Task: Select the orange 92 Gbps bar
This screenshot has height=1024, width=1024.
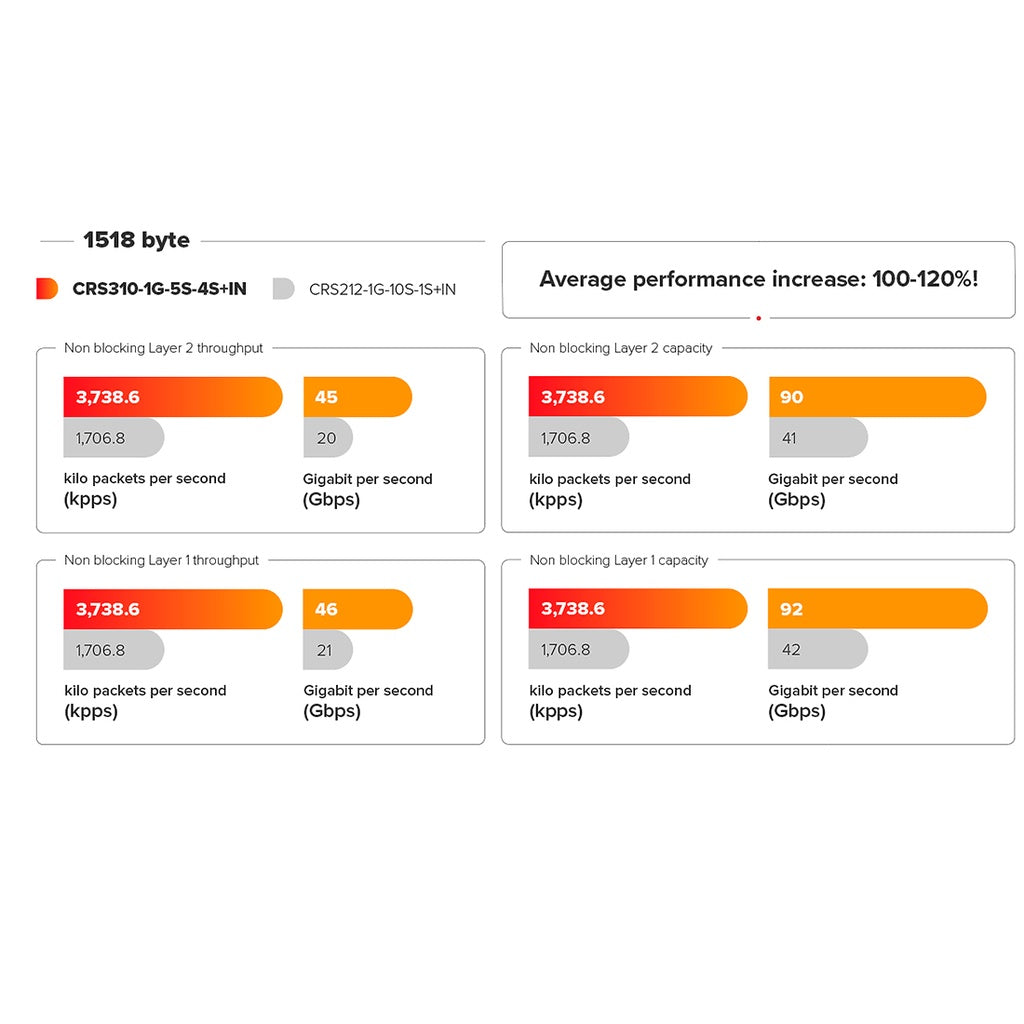Action: click(x=877, y=609)
